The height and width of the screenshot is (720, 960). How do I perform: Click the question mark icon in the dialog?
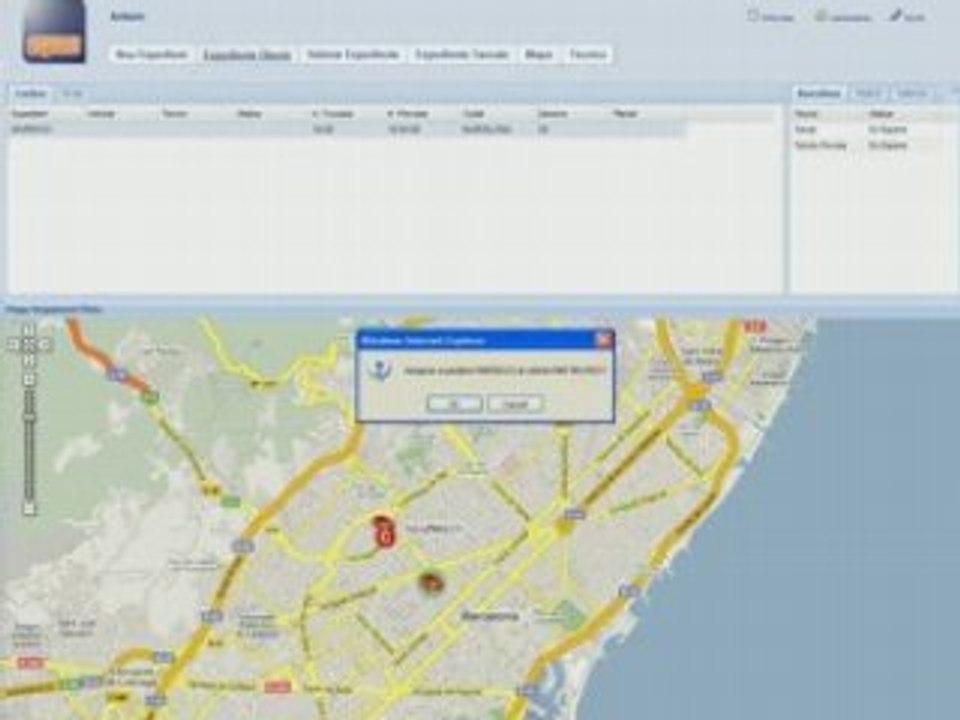(x=380, y=370)
